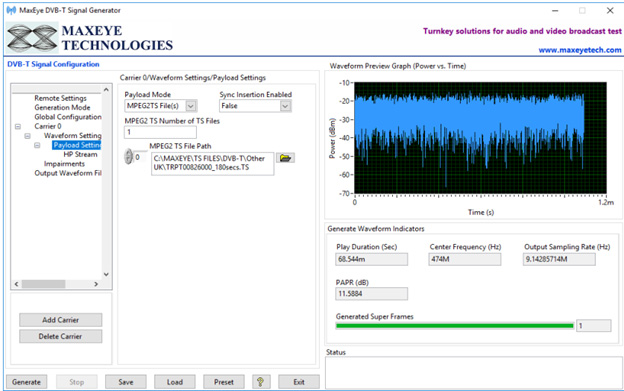Click the tree scroll-left arrow
The width and height of the screenshot is (624, 391).
point(16,284)
